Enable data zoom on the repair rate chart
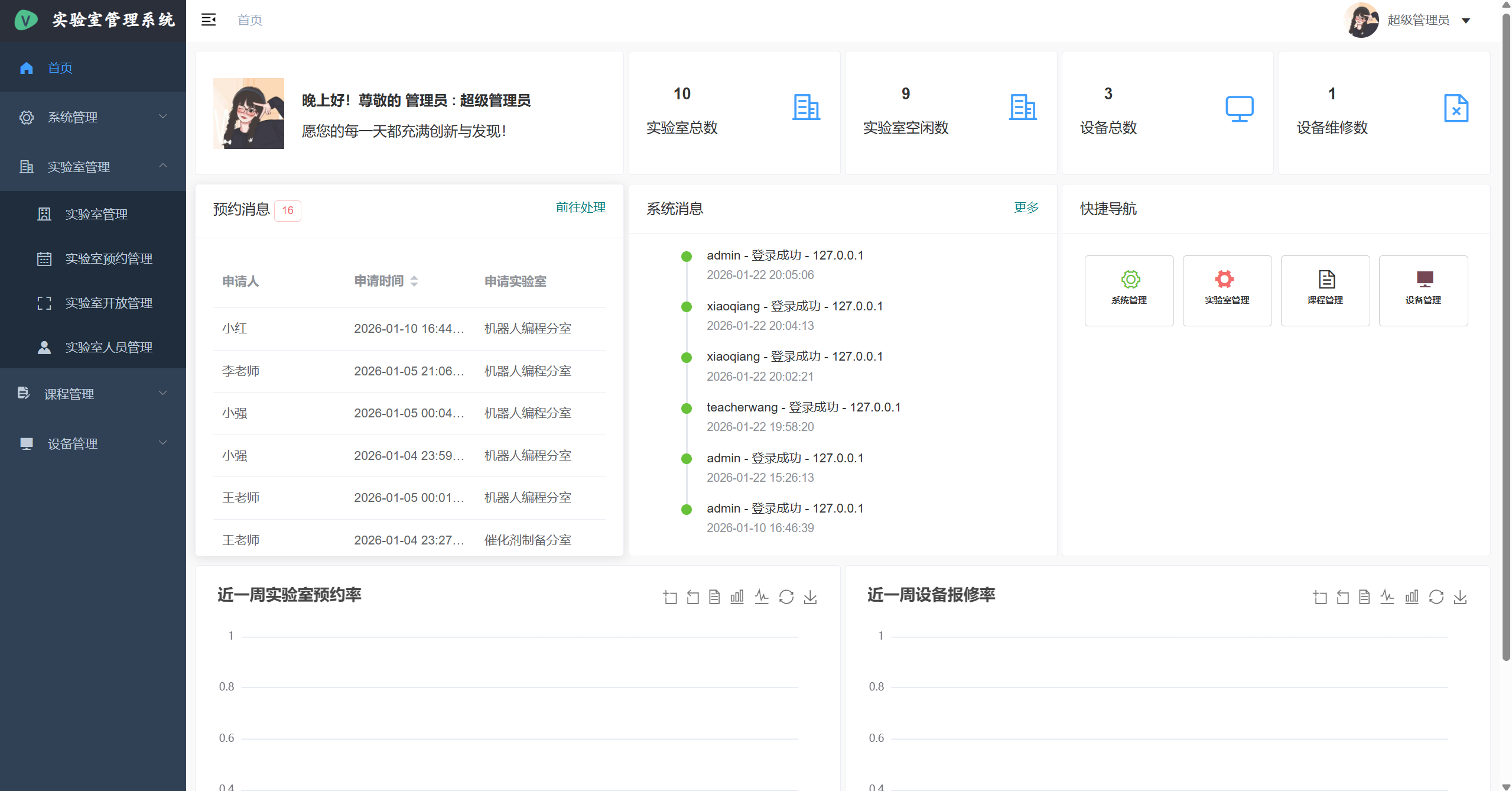The height and width of the screenshot is (791, 1512). click(1321, 597)
